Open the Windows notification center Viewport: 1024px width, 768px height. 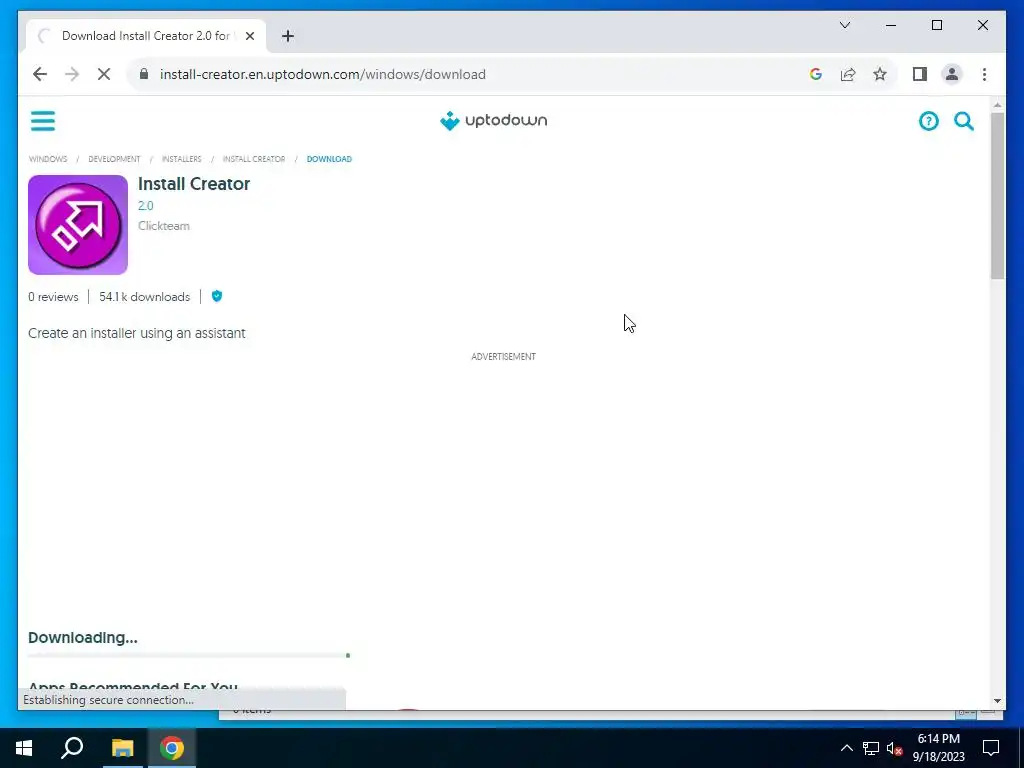pos(991,748)
